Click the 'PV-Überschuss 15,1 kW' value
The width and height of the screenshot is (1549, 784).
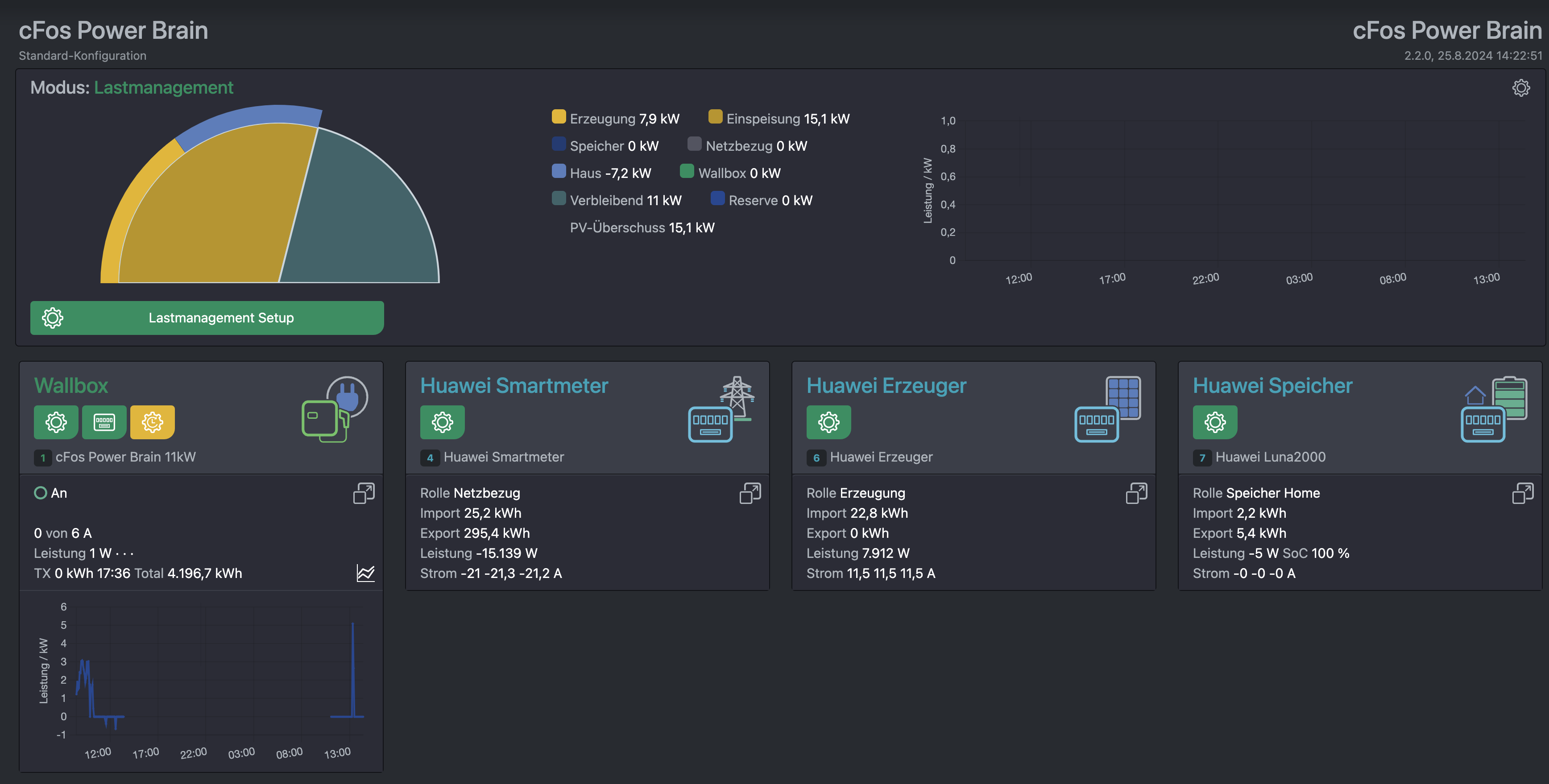click(x=642, y=228)
